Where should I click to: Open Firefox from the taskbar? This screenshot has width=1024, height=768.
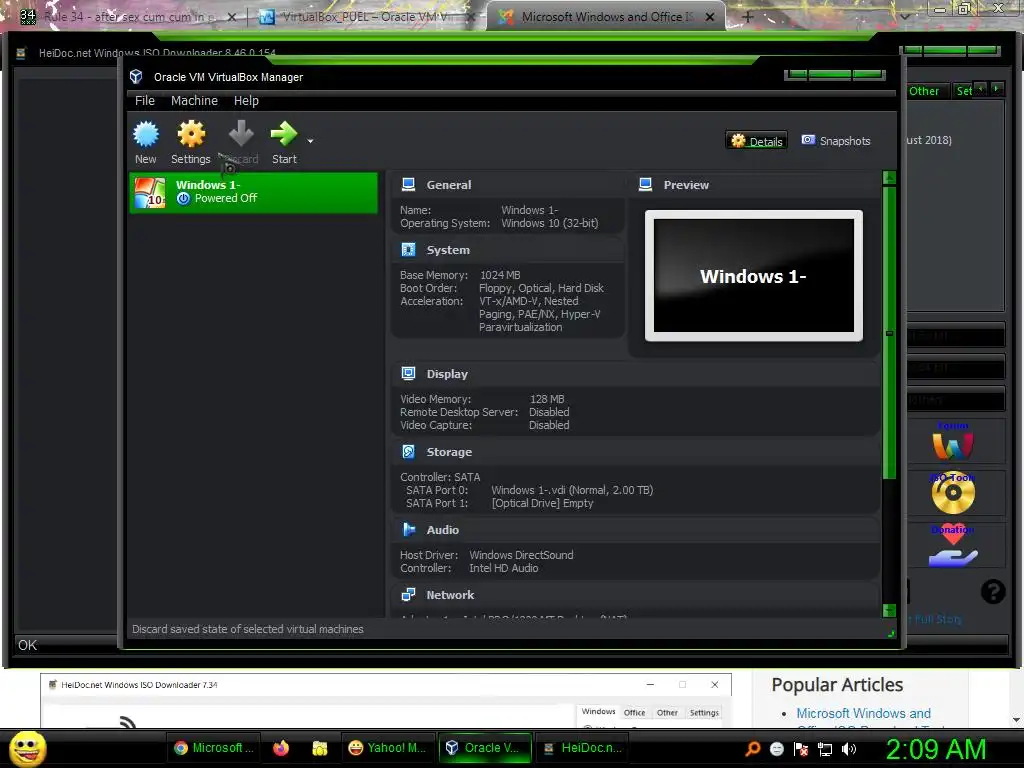click(x=281, y=748)
